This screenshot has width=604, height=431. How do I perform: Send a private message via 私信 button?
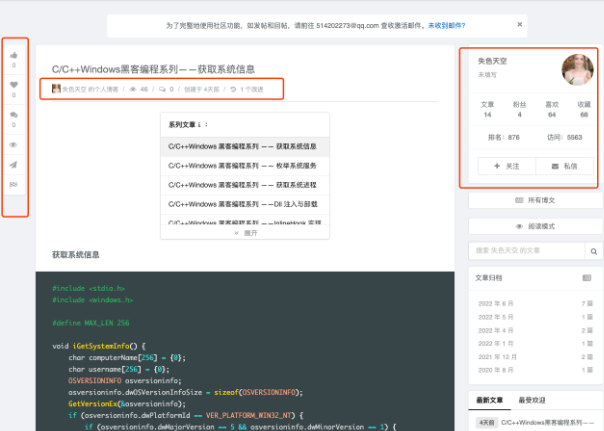[565, 166]
